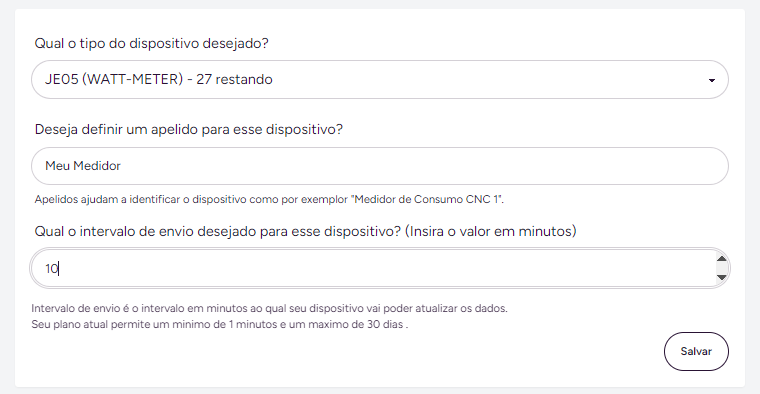Click the '(Insira o valor em minutos)' instruction
760x394 pixels.
[x=491, y=231]
